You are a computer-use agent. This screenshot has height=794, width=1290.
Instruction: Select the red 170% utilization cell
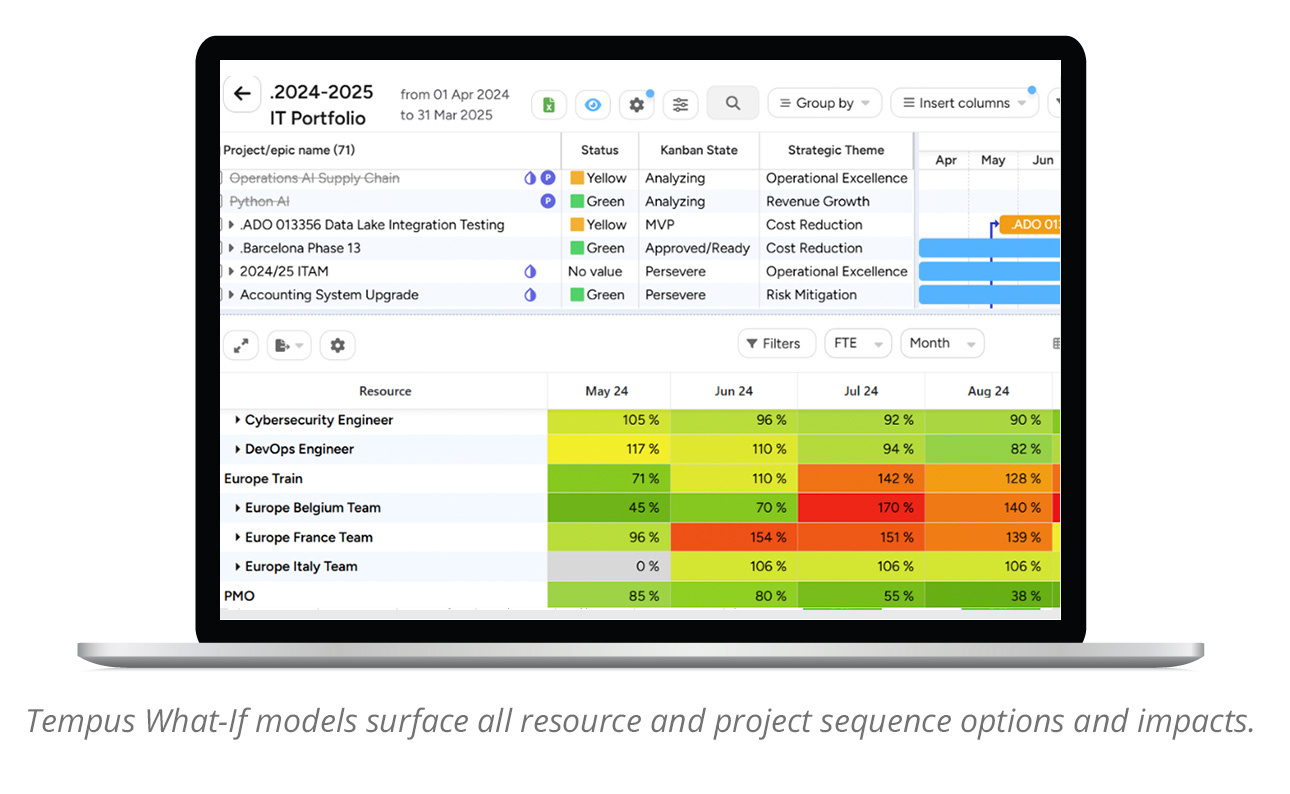click(862, 508)
